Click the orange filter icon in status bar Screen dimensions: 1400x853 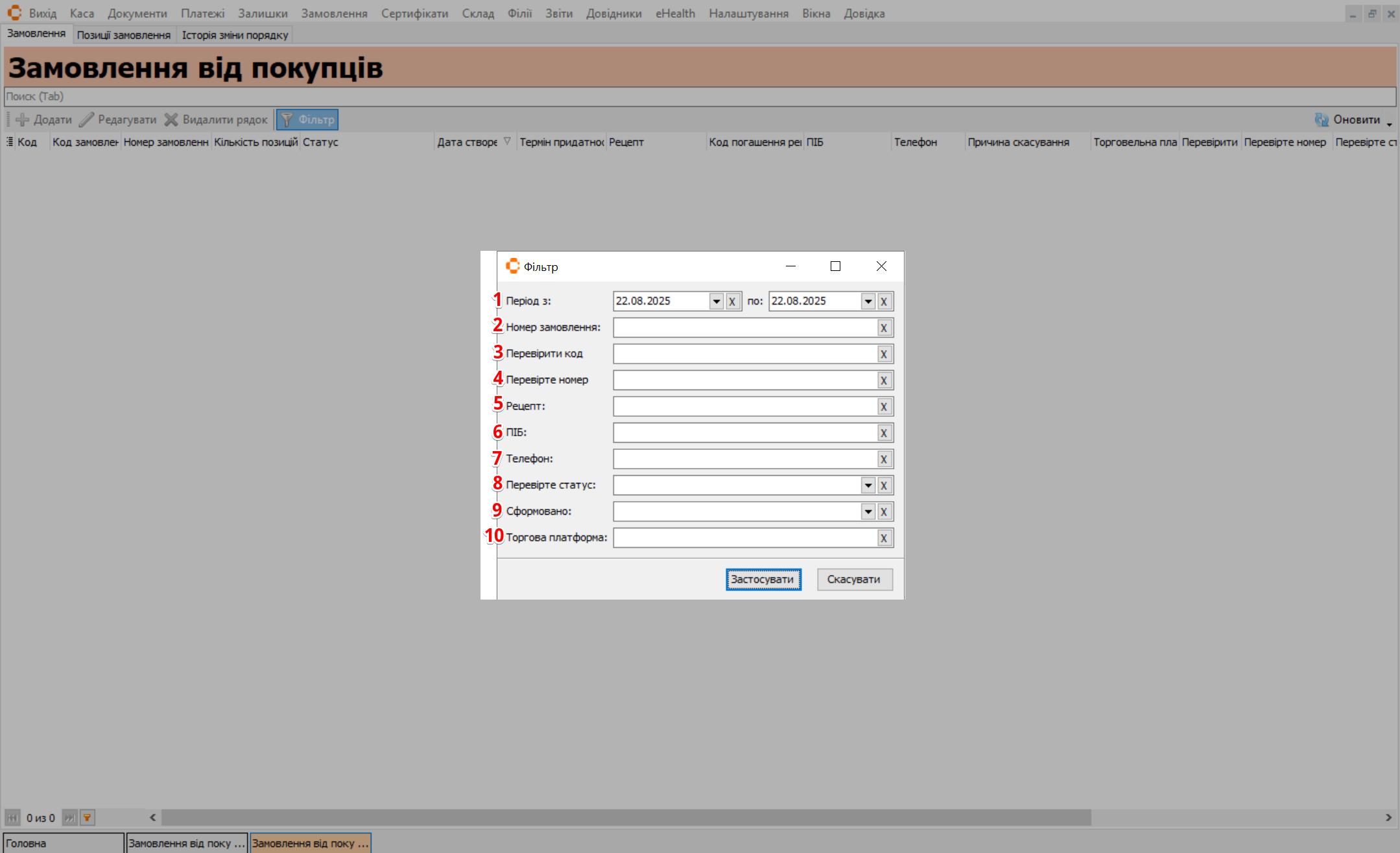[x=87, y=817]
